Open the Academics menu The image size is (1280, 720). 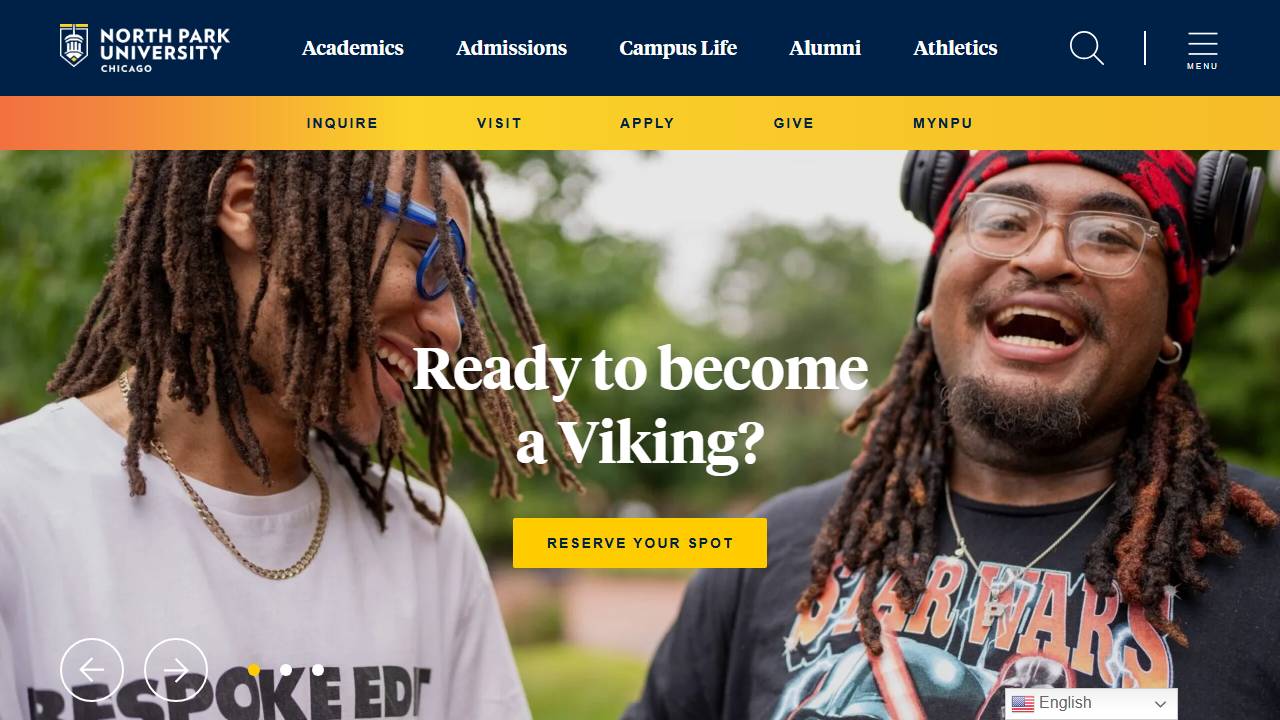pos(353,48)
